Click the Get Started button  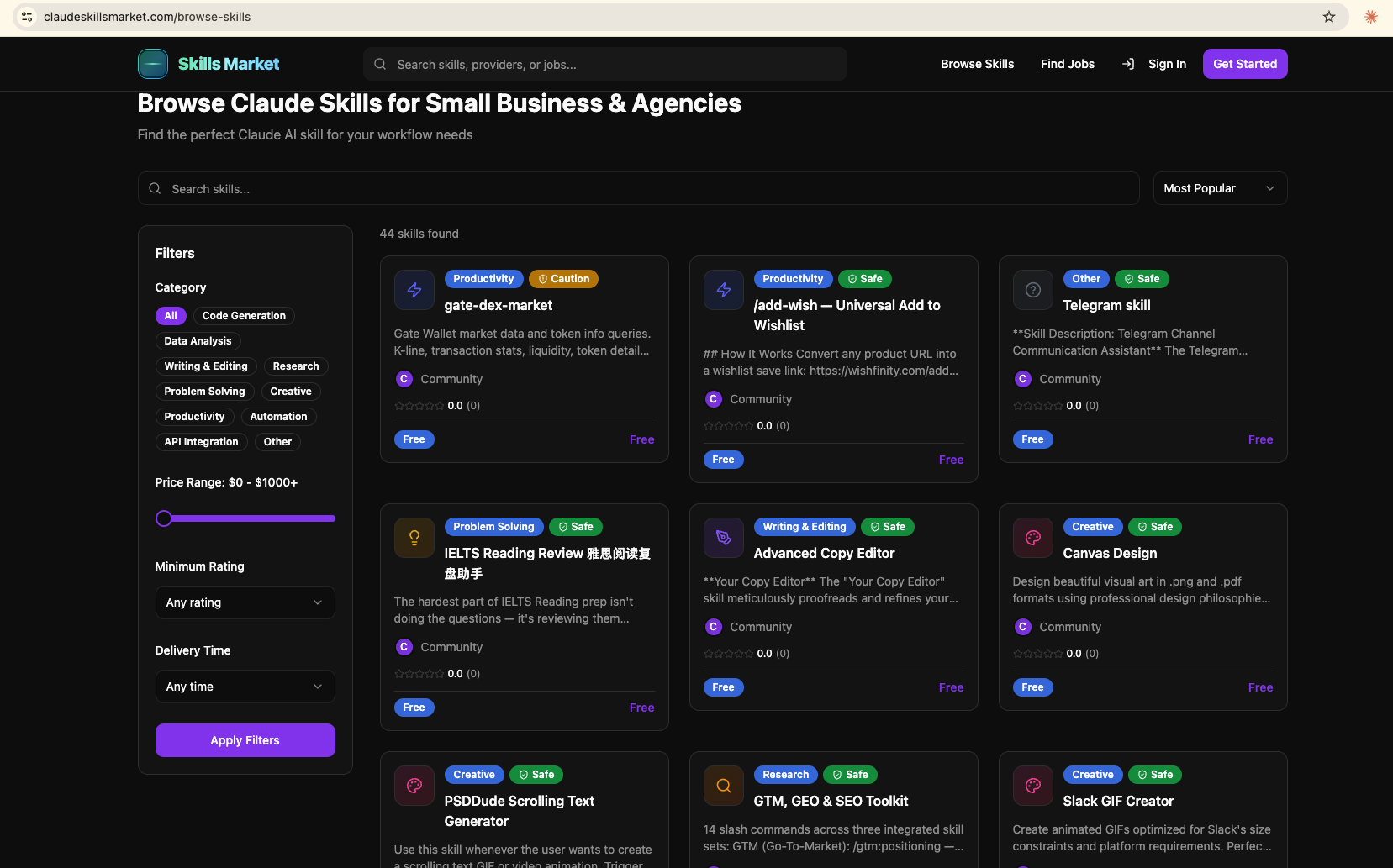[1244, 64]
